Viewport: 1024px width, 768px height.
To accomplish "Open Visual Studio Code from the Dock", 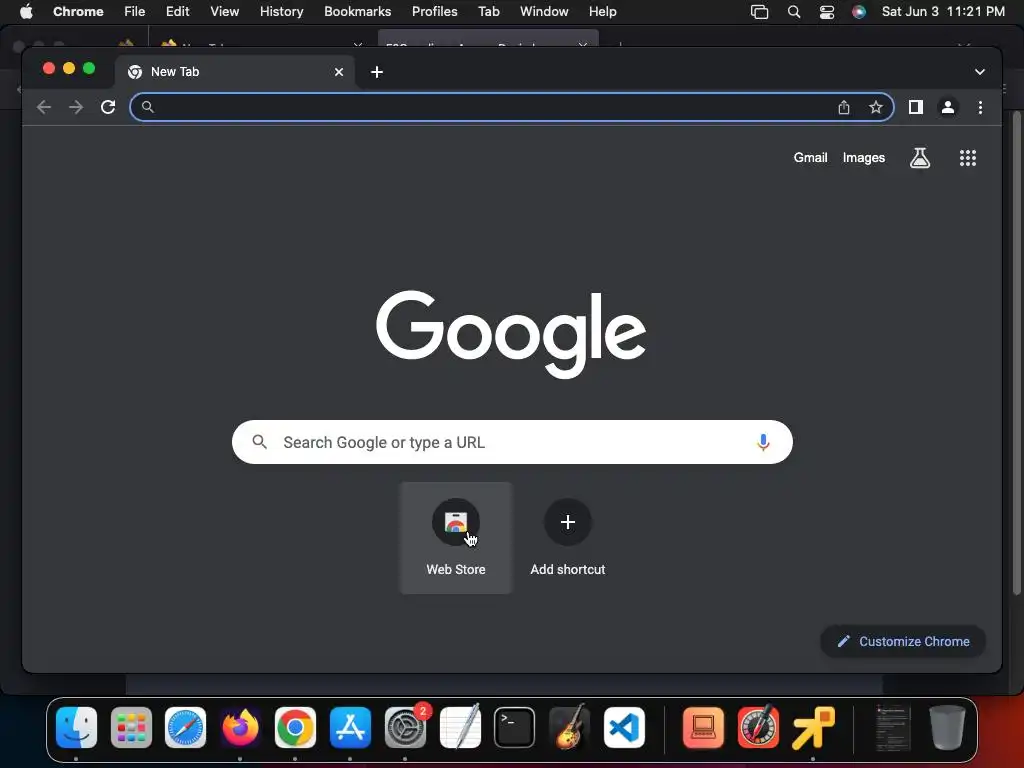I will (624, 727).
